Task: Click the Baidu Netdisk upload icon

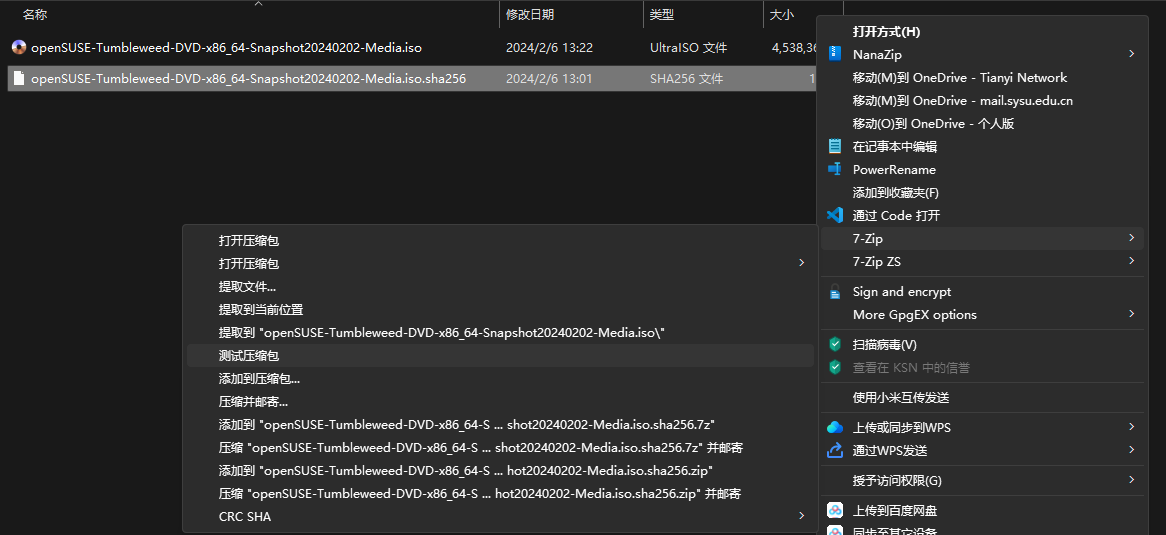Action: [x=835, y=510]
